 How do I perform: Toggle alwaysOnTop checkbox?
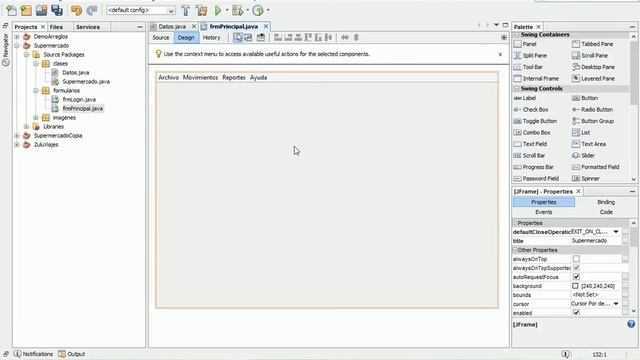(x=576, y=259)
